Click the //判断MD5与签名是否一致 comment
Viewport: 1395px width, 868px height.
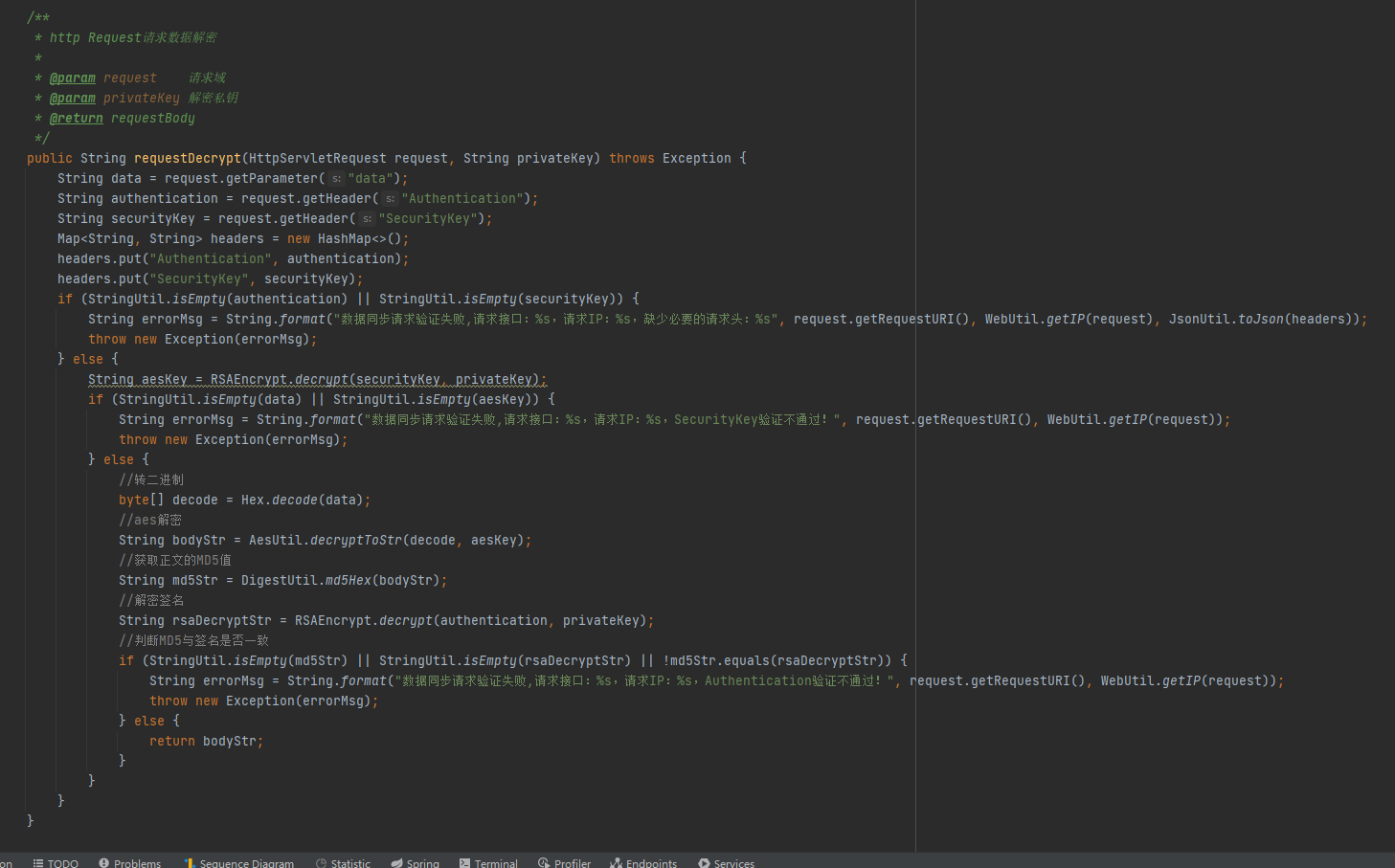pyautogui.click(x=193, y=640)
